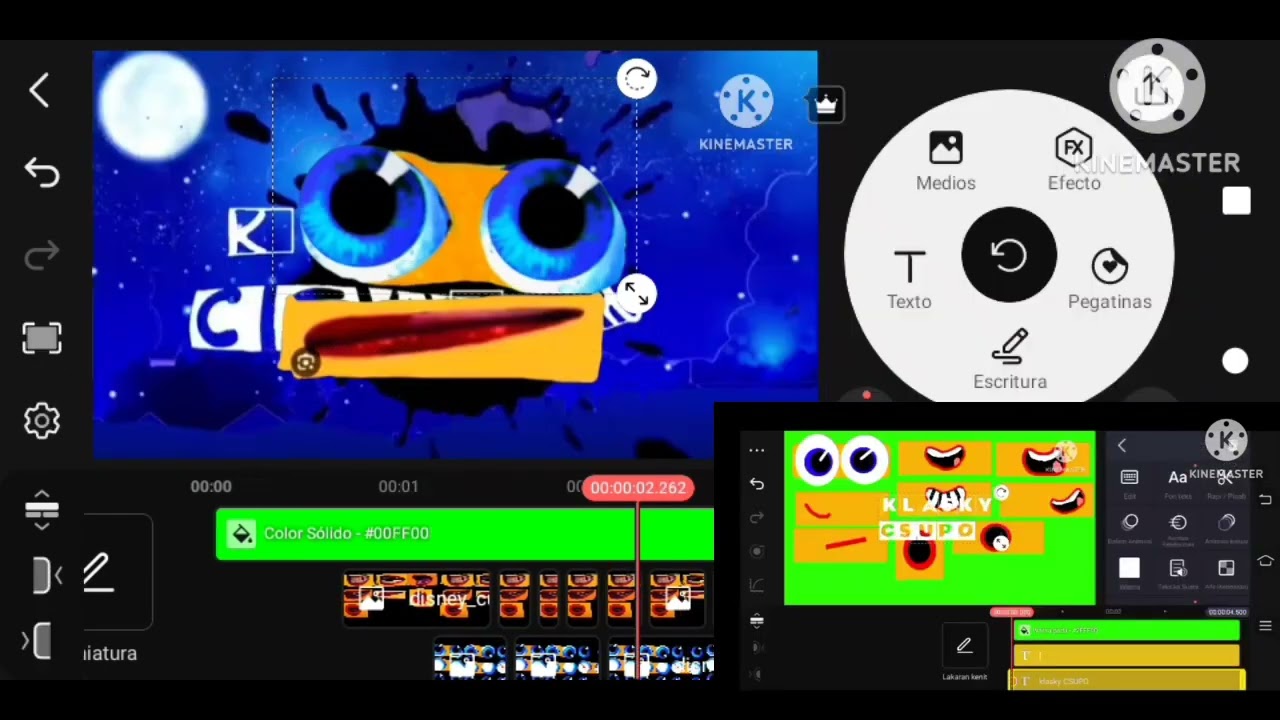
Task: Click the resize handle of the selected layer
Action: tap(636, 293)
